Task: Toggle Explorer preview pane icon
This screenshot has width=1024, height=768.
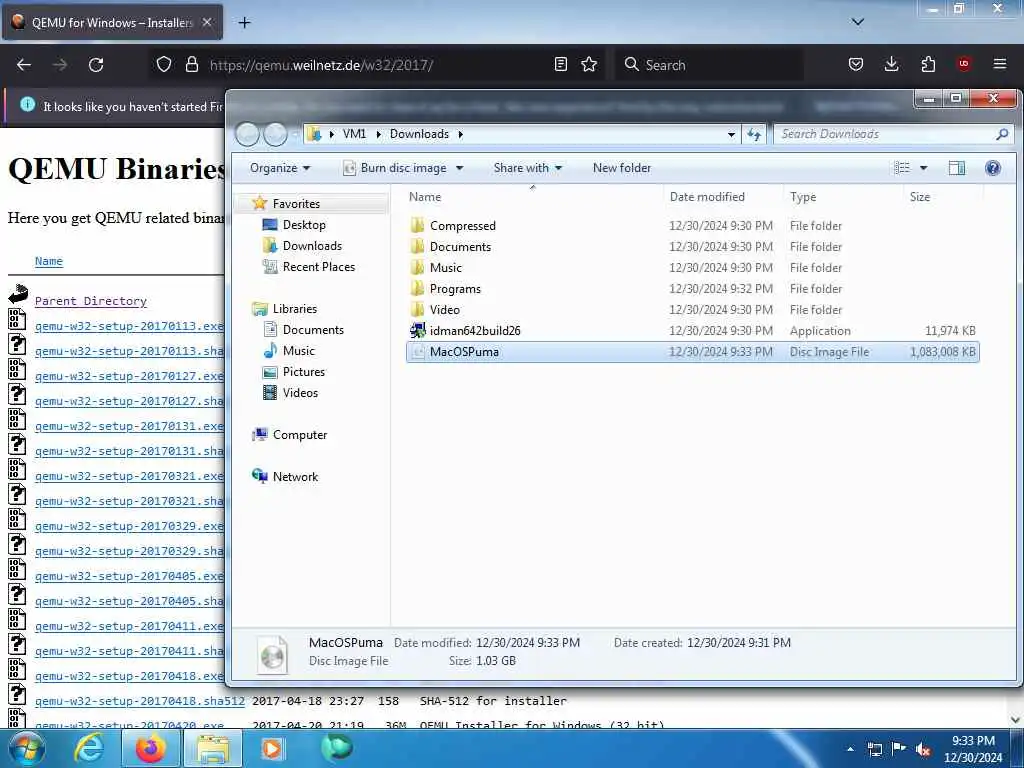Action: 957,168
